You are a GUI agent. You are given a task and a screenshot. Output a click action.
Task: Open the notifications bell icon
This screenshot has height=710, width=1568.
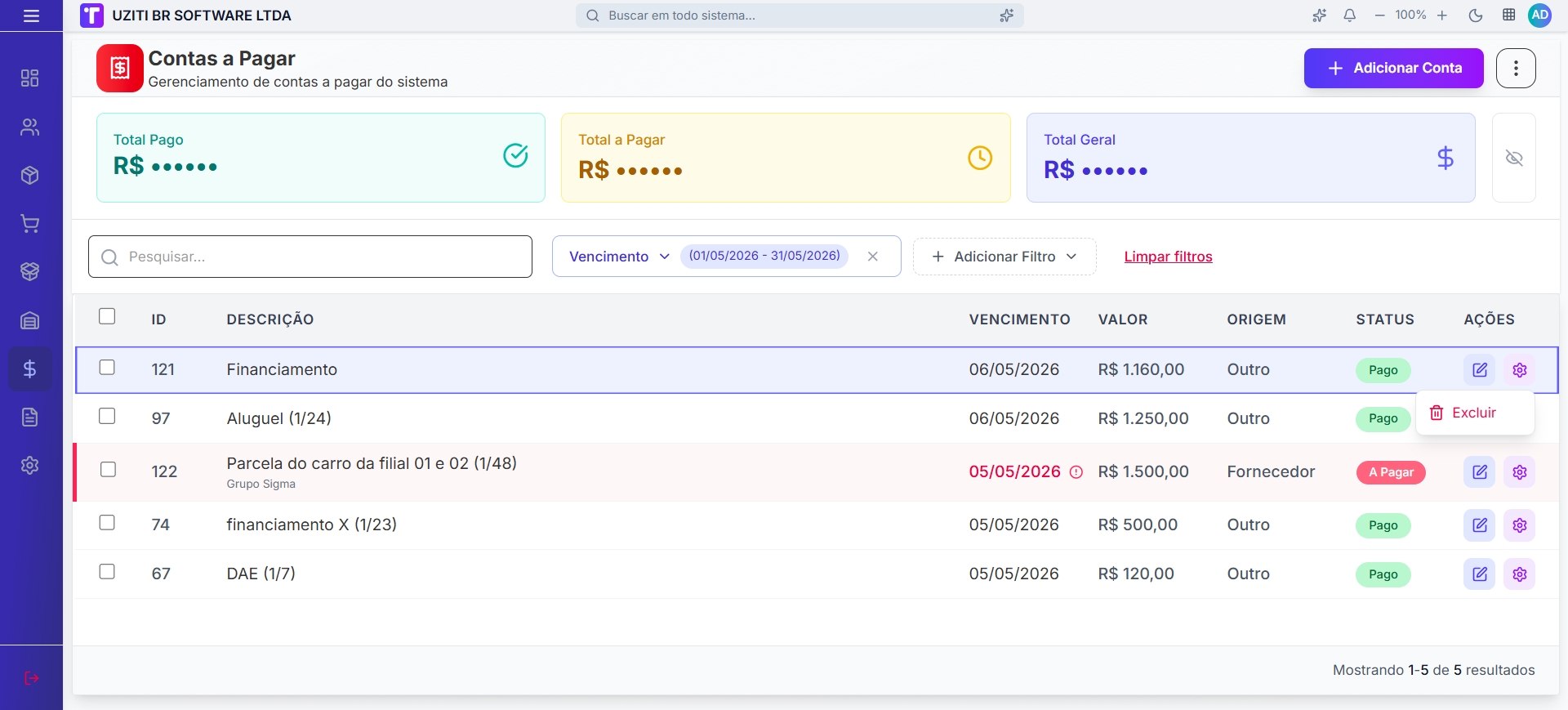[1349, 16]
